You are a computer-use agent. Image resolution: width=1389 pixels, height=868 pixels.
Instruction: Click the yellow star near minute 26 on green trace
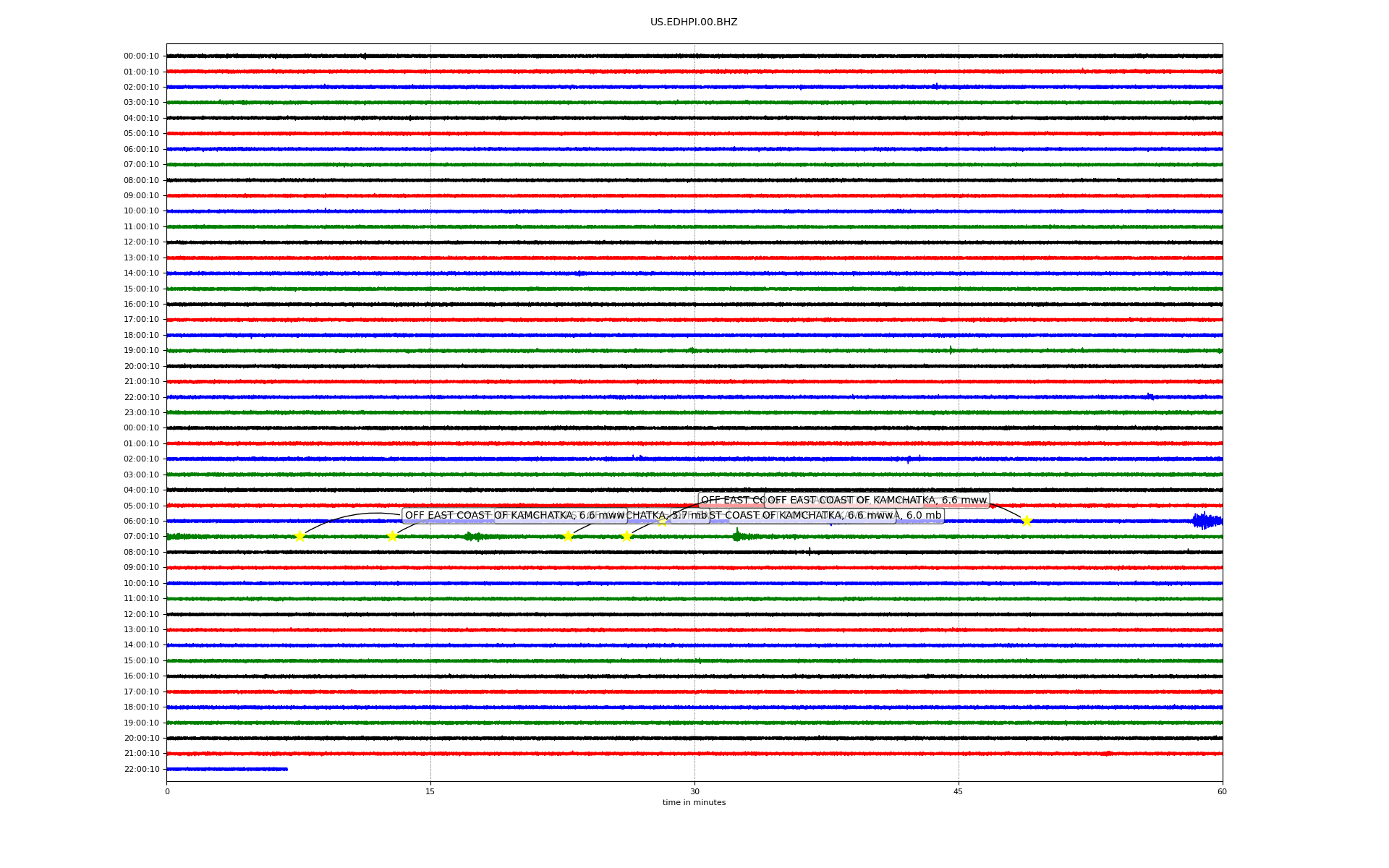click(x=626, y=536)
